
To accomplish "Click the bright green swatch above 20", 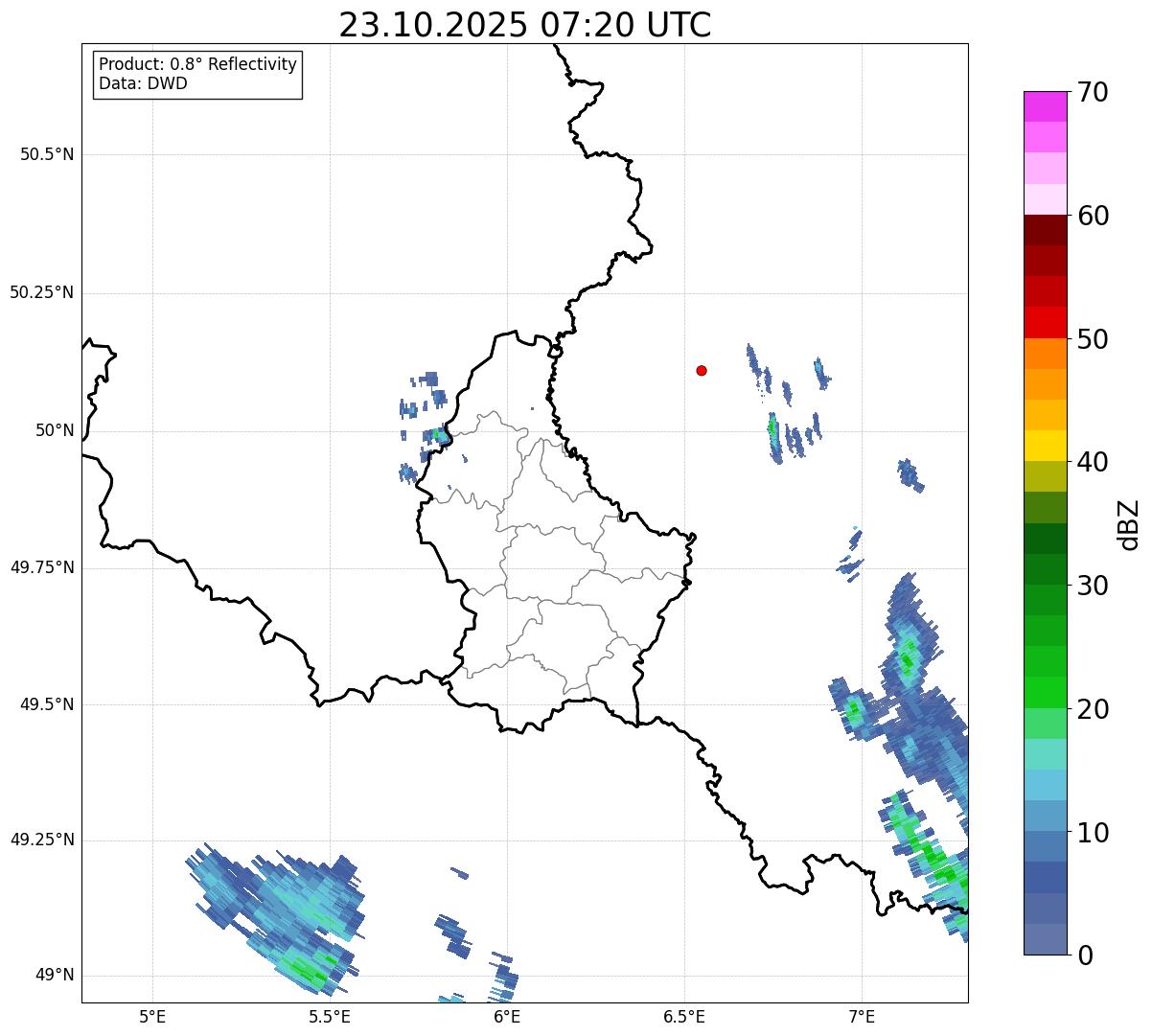I will point(1045,692).
